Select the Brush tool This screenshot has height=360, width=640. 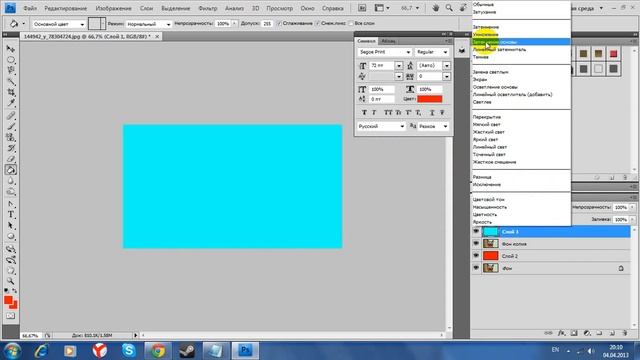point(11,127)
